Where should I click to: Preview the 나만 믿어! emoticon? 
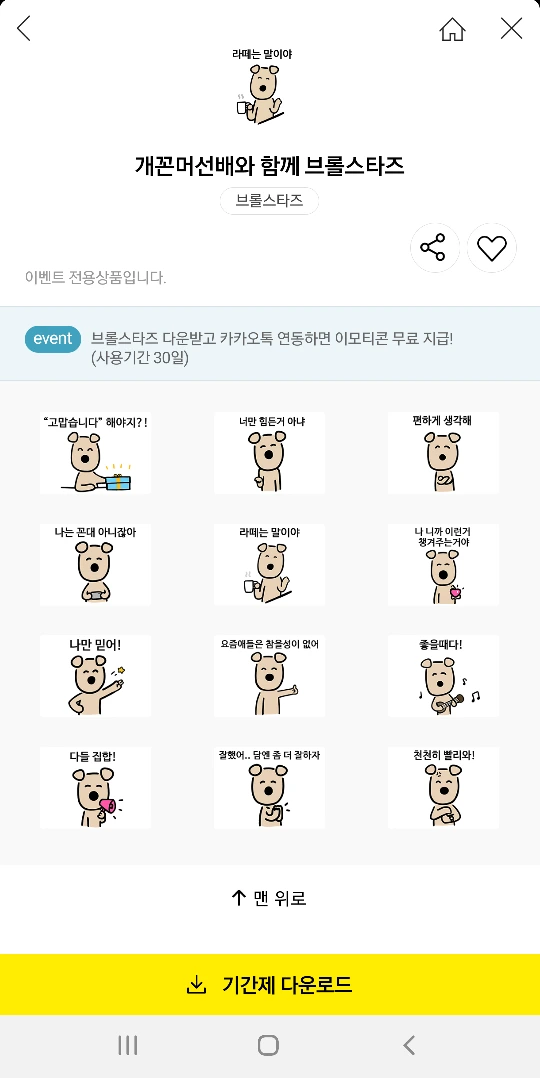95,676
